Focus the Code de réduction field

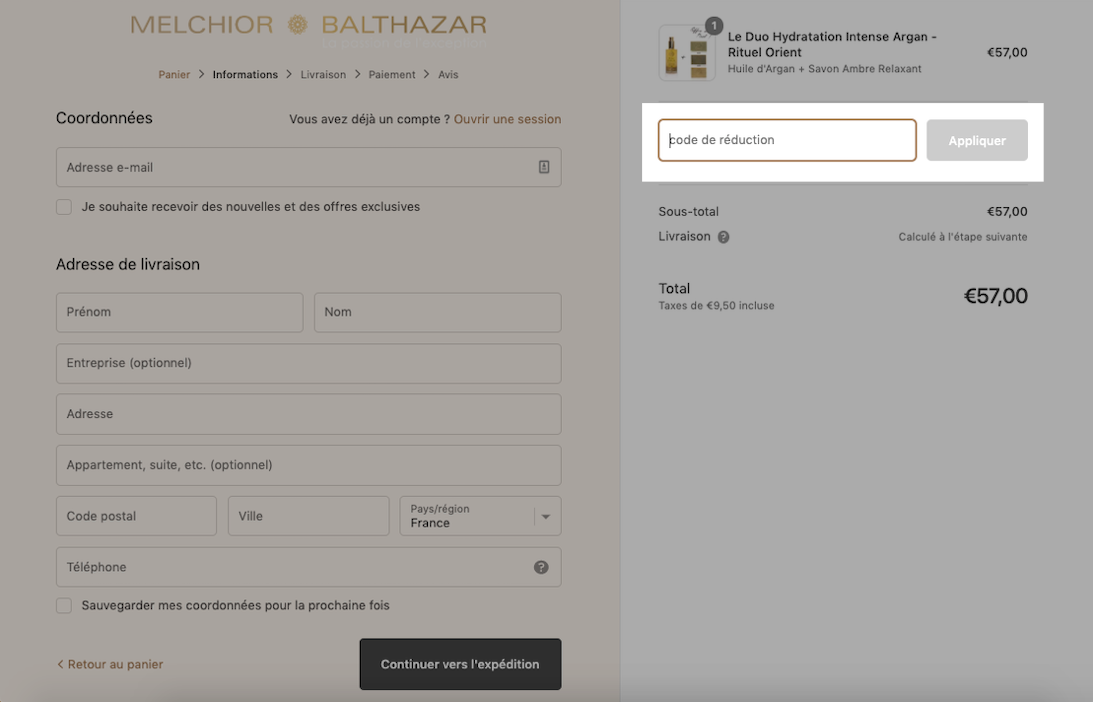pos(787,140)
